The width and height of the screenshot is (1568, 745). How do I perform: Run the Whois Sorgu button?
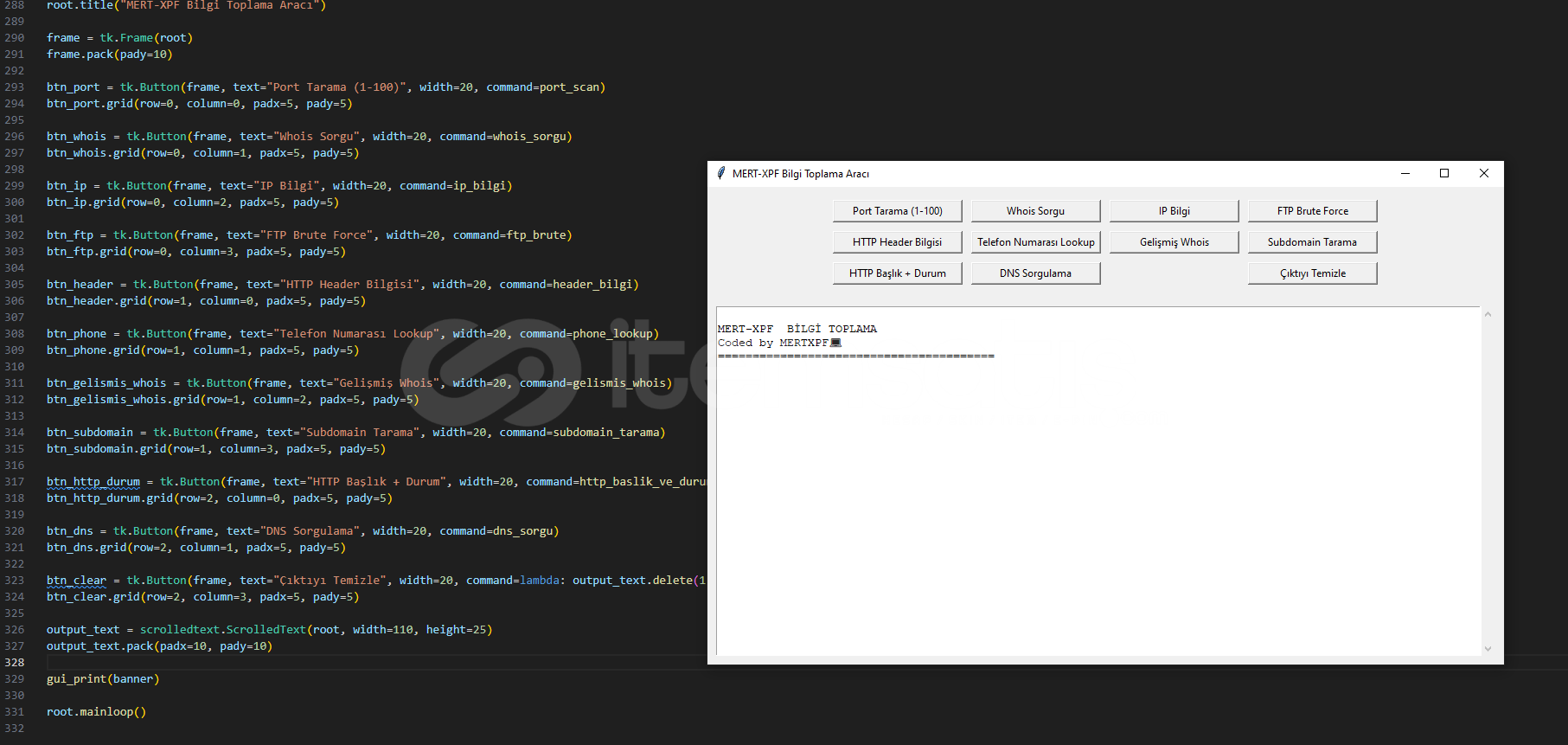pos(1035,211)
